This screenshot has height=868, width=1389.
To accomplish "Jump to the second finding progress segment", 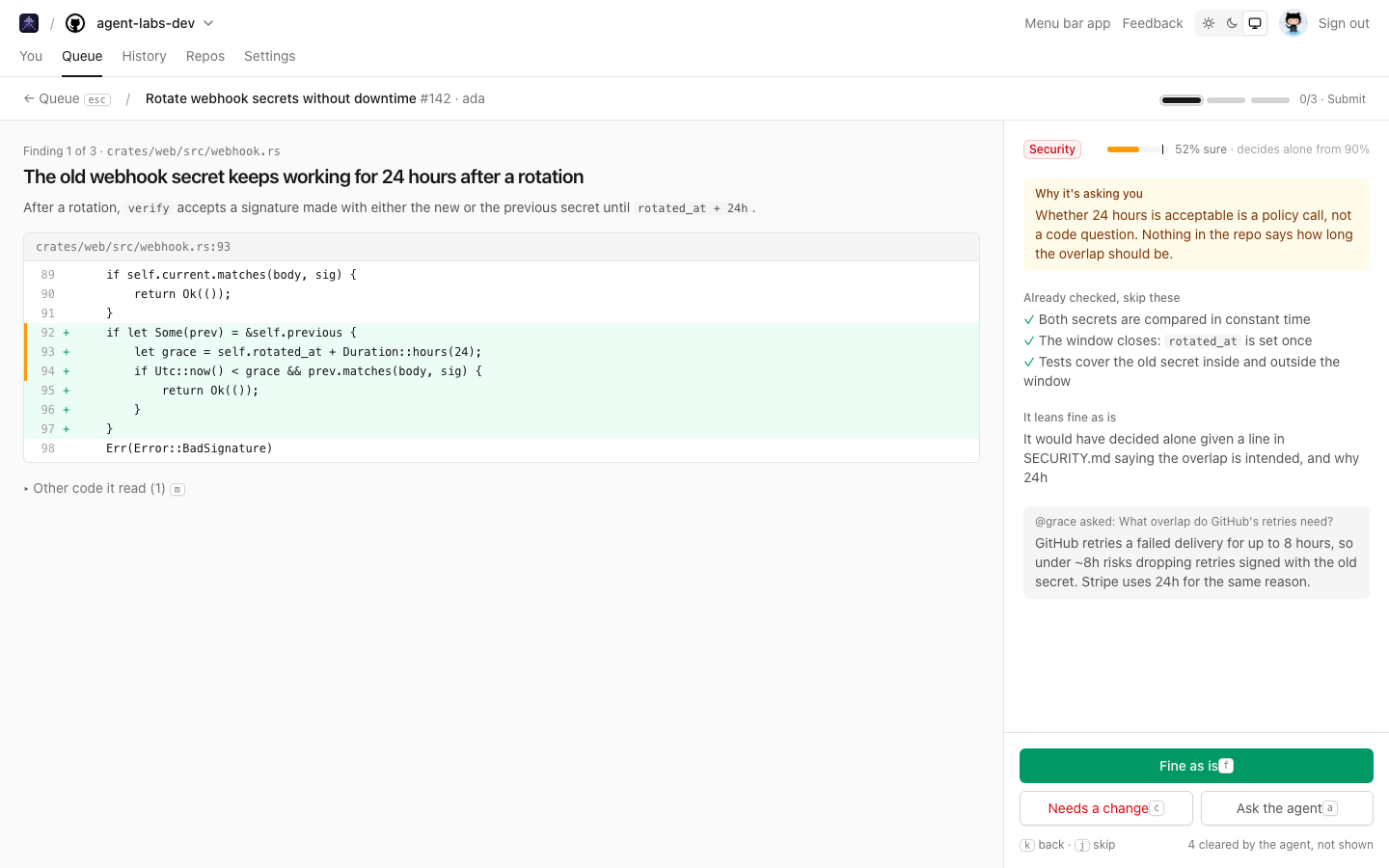I will [x=1226, y=99].
